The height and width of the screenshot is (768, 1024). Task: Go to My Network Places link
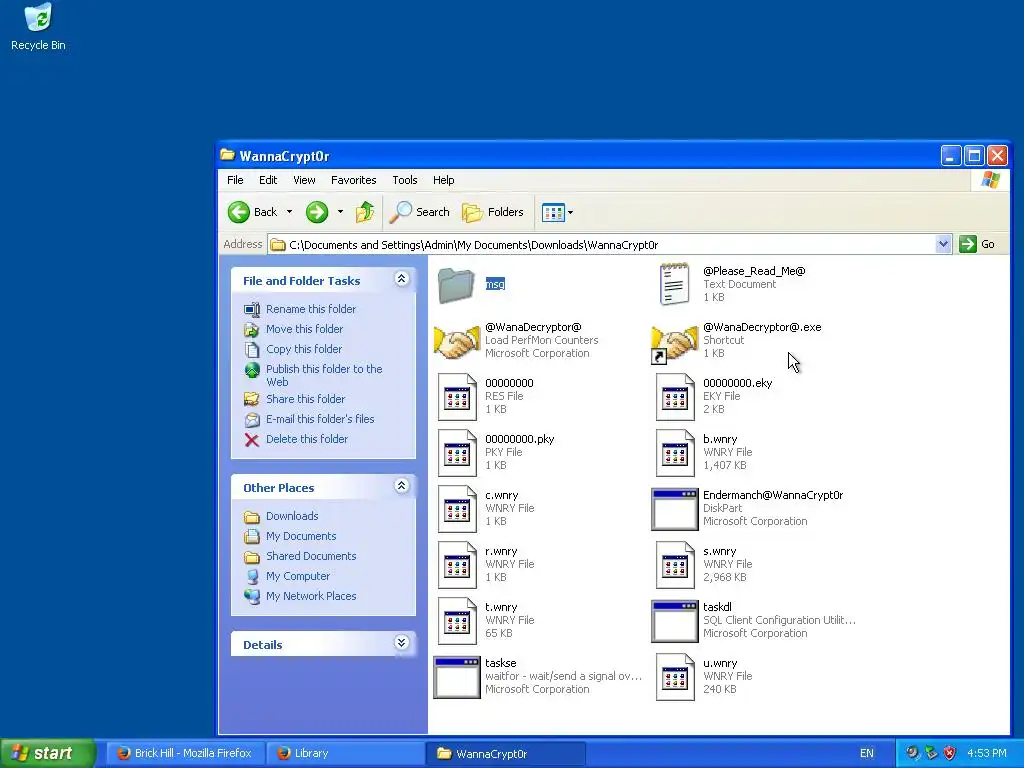[311, 596]
